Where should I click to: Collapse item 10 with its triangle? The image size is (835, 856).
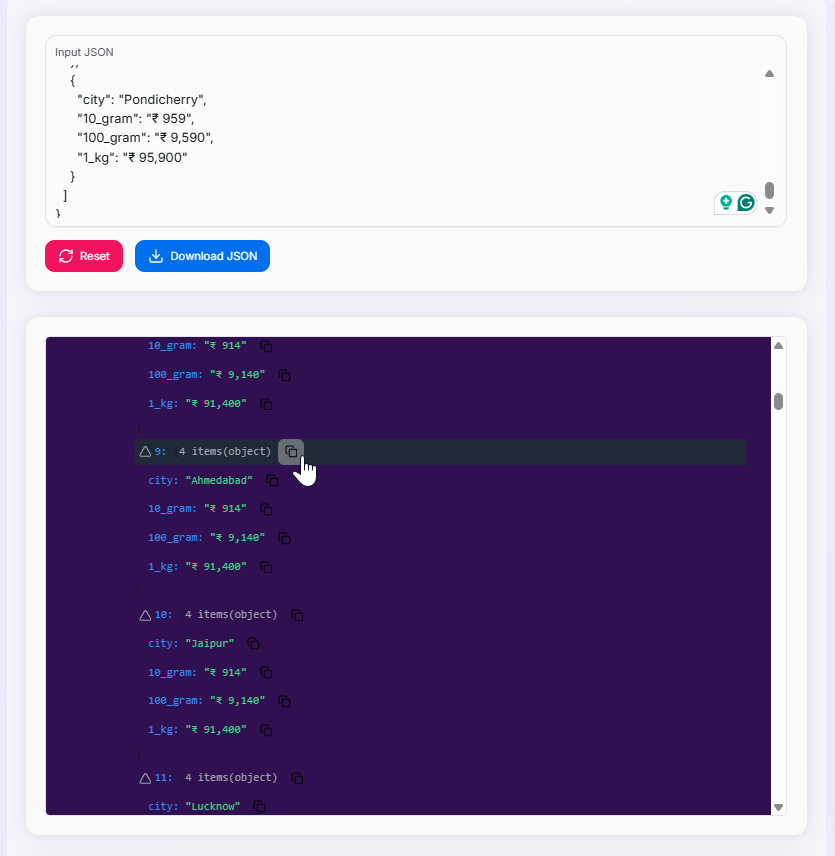pyautogui.click(x=145, y=615)
